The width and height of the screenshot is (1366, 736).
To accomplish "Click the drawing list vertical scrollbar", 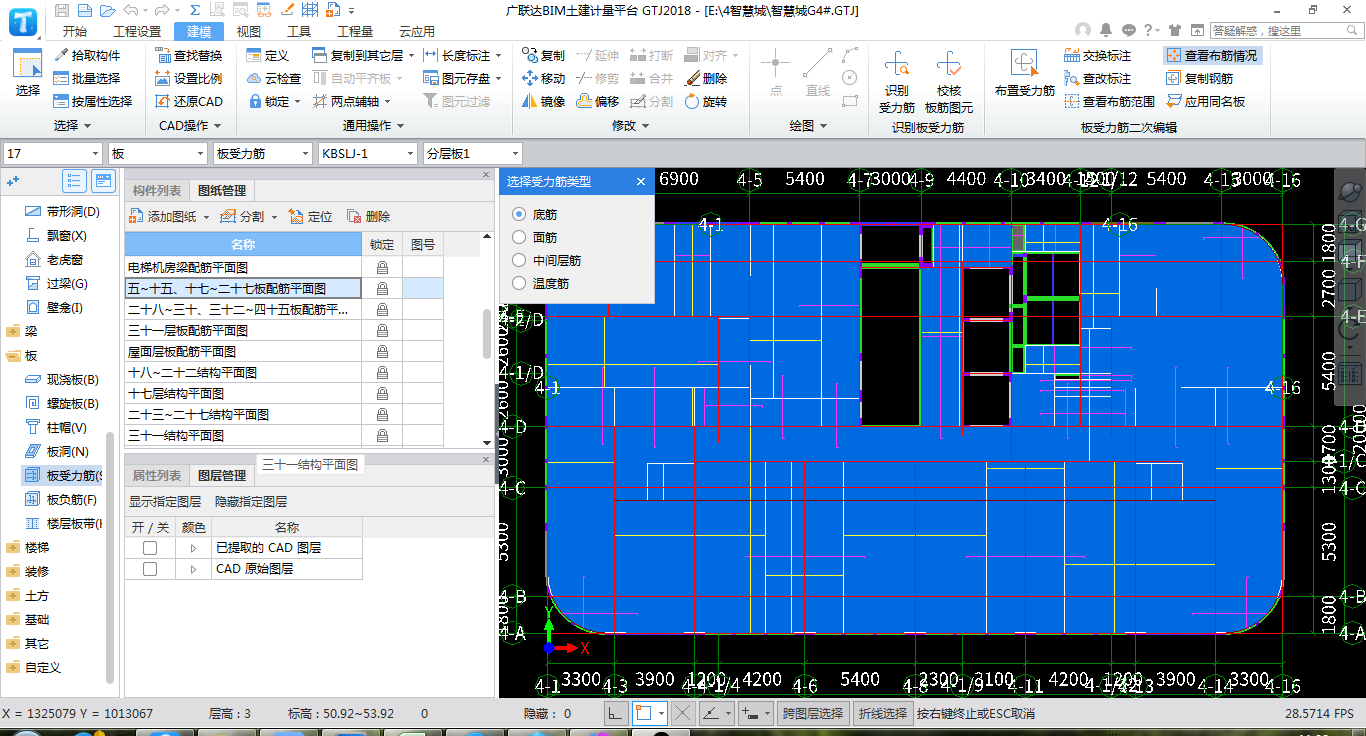I will [x=487, y=333].
